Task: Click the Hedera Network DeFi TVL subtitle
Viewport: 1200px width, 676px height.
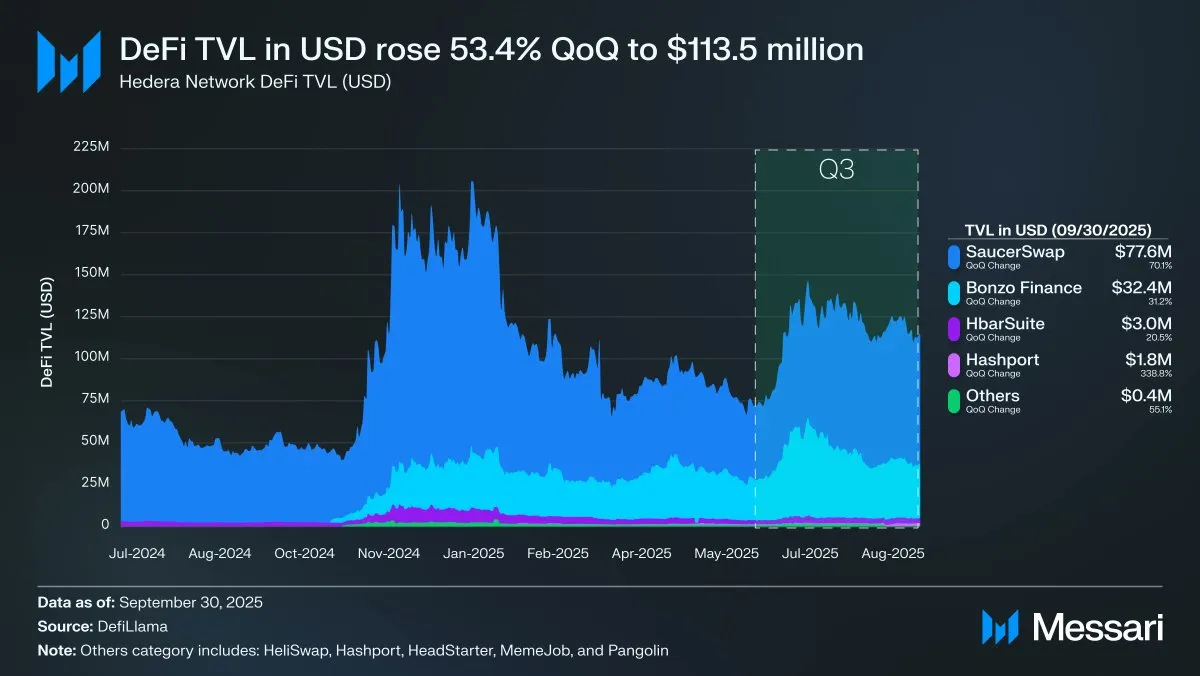Action: coord(255,82)
